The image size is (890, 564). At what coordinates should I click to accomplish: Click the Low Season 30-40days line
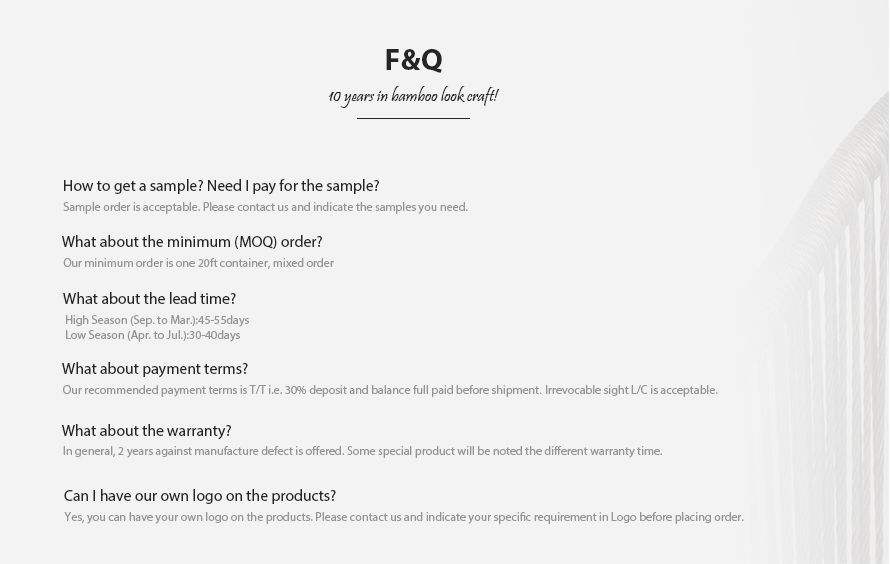point(153,335)
